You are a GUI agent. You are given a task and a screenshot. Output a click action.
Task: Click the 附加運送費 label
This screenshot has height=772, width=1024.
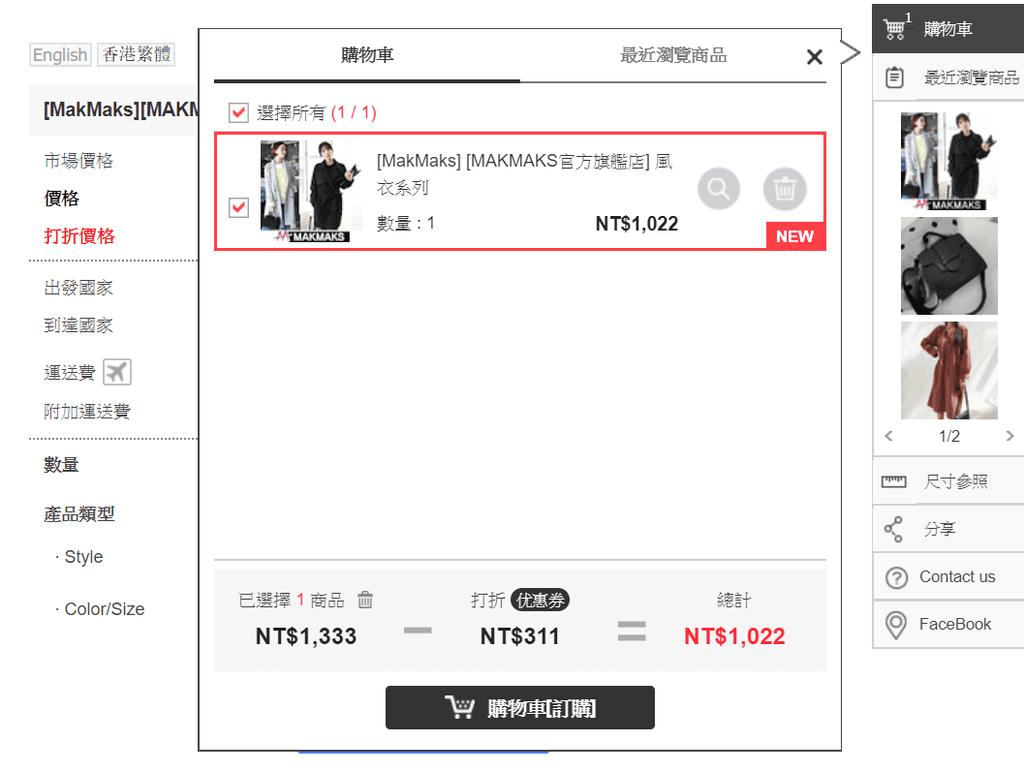click(87, 411)
